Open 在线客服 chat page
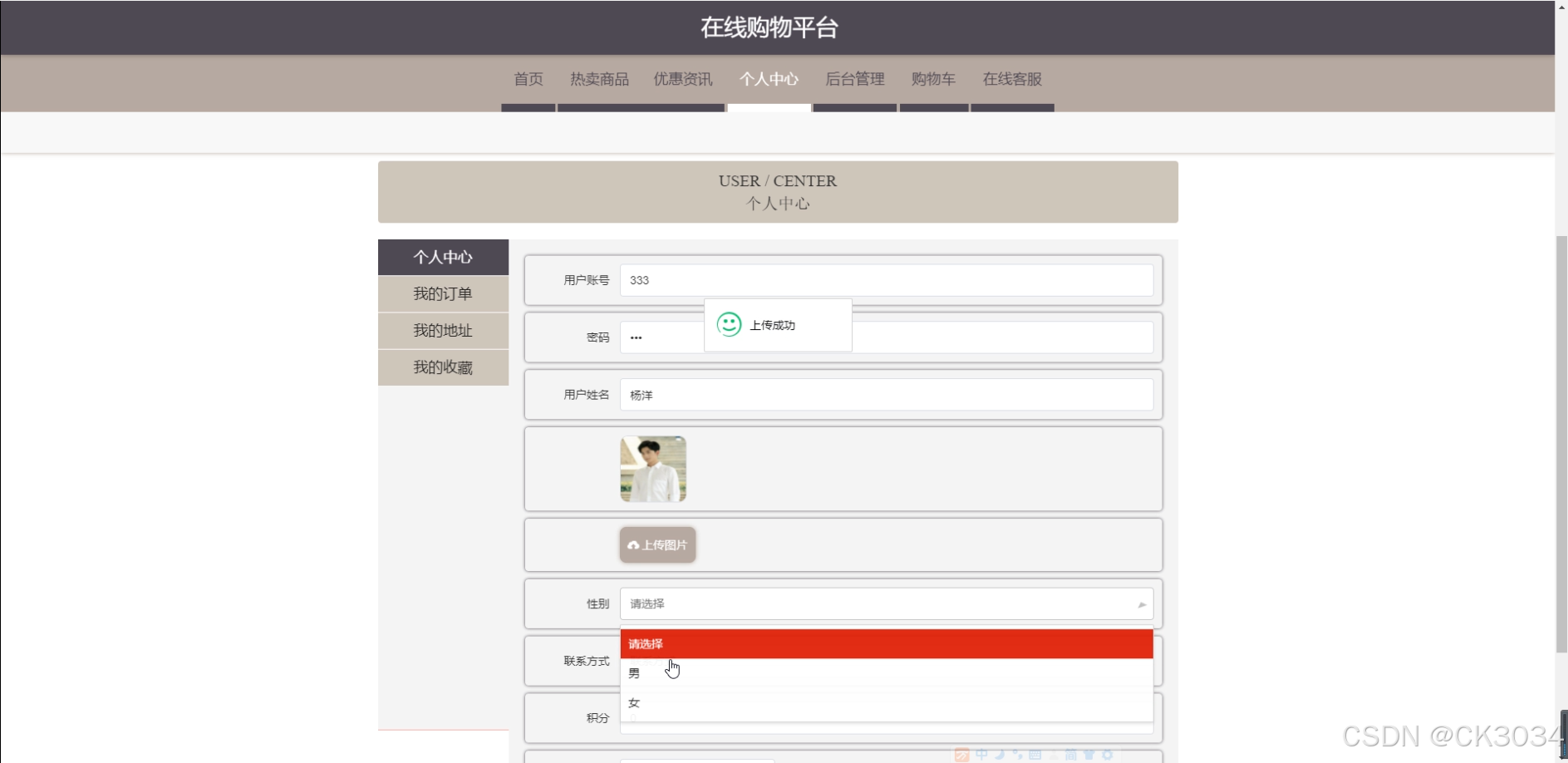The image size is (1568, 763). 1012,80
